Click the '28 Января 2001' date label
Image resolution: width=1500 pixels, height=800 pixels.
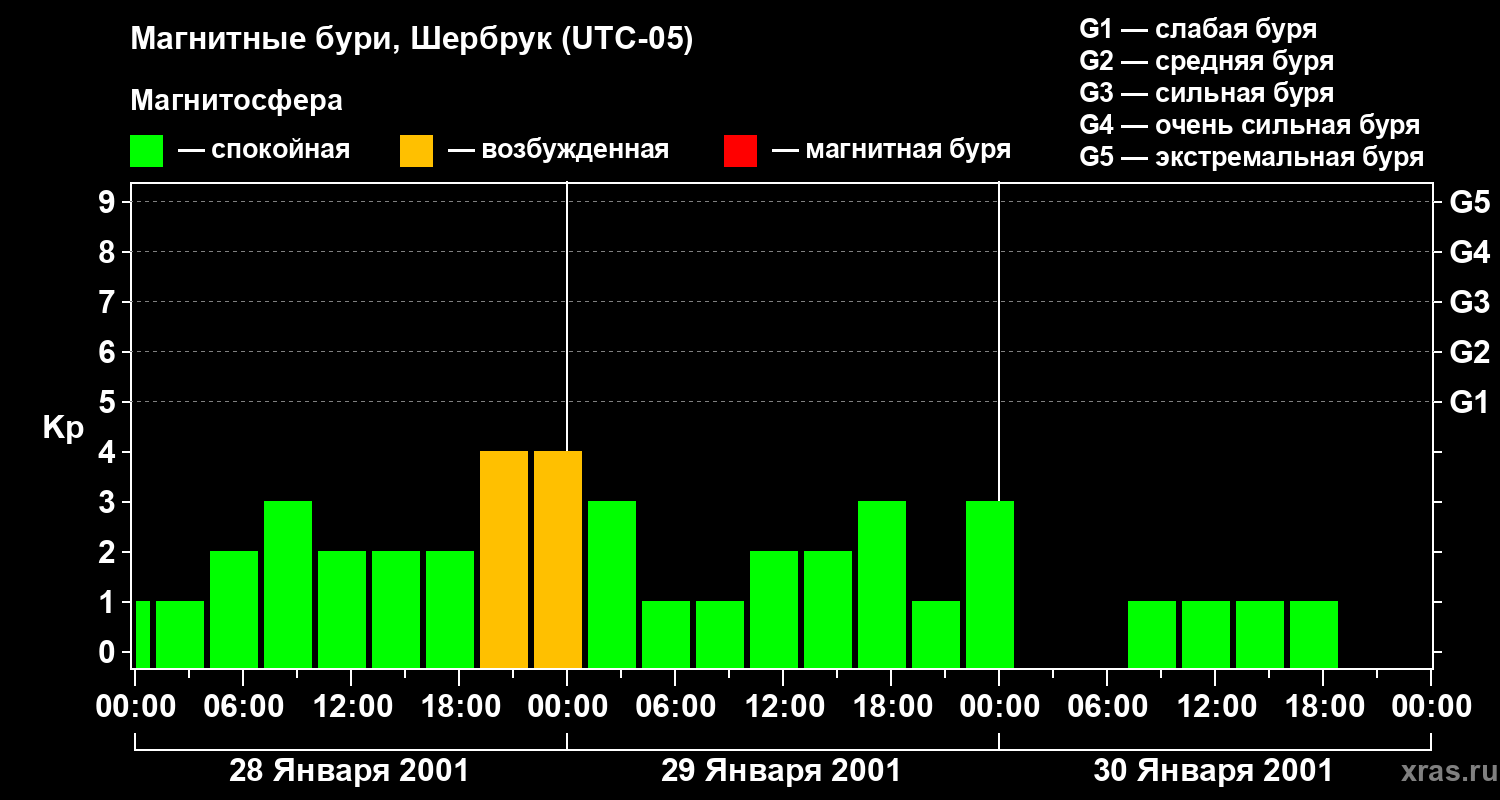(349, 771)
